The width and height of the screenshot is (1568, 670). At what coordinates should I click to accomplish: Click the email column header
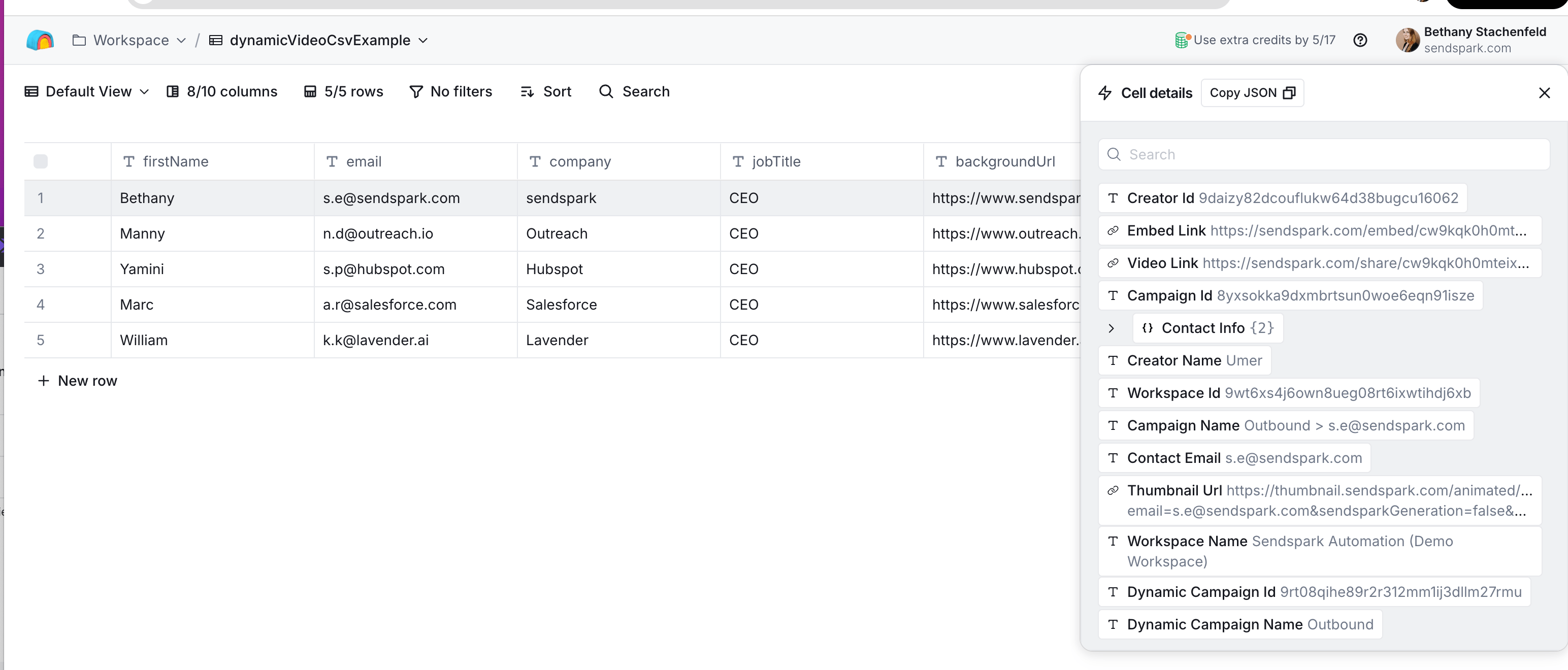[x=416, y=161]
